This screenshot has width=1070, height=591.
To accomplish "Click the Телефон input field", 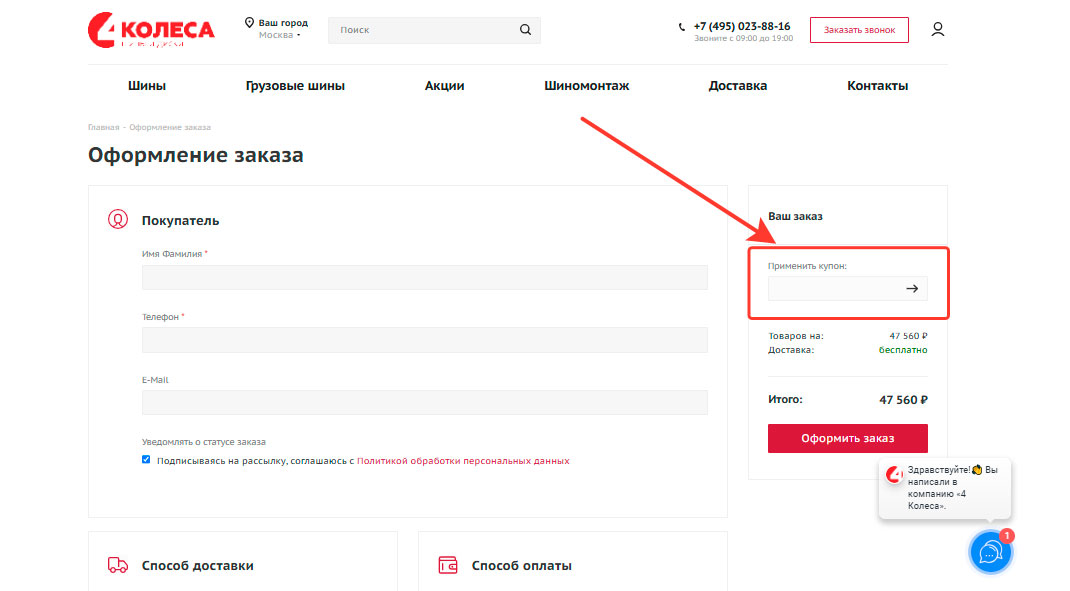I will (x=424, y=340).
